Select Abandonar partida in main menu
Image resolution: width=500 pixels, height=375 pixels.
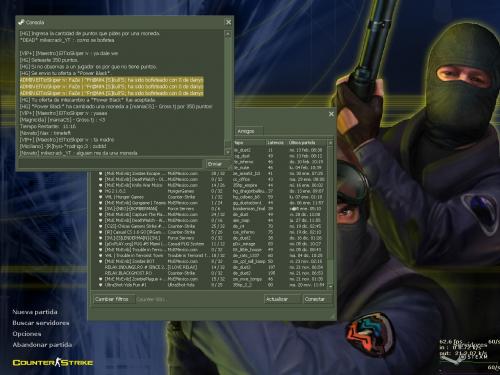tap(42, 345)
